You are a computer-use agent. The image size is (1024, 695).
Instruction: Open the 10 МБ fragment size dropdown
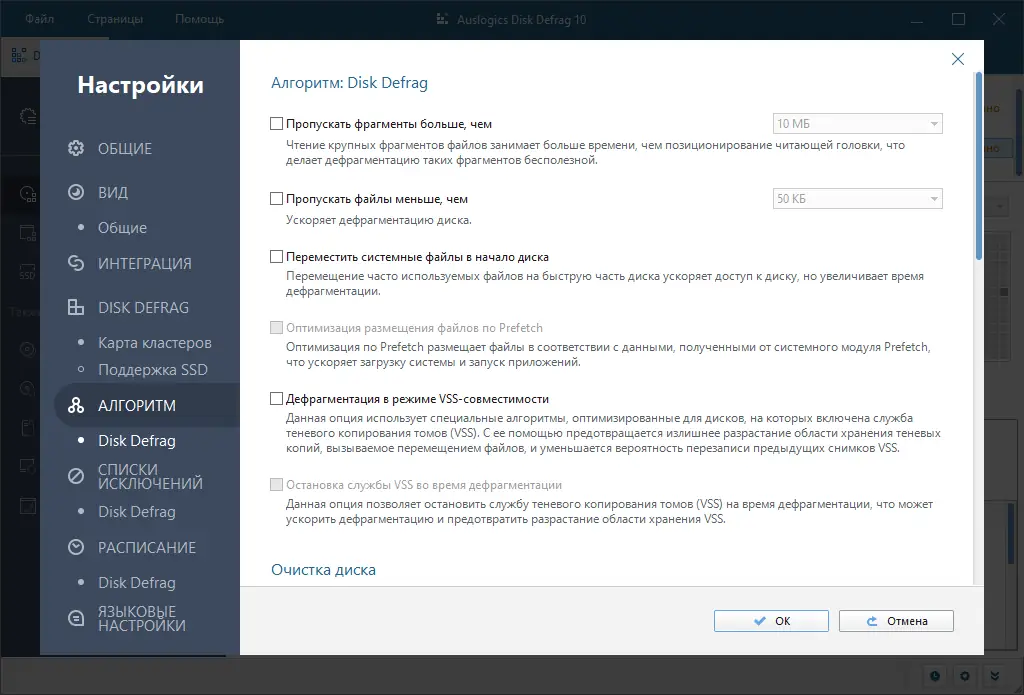(857, 123)
